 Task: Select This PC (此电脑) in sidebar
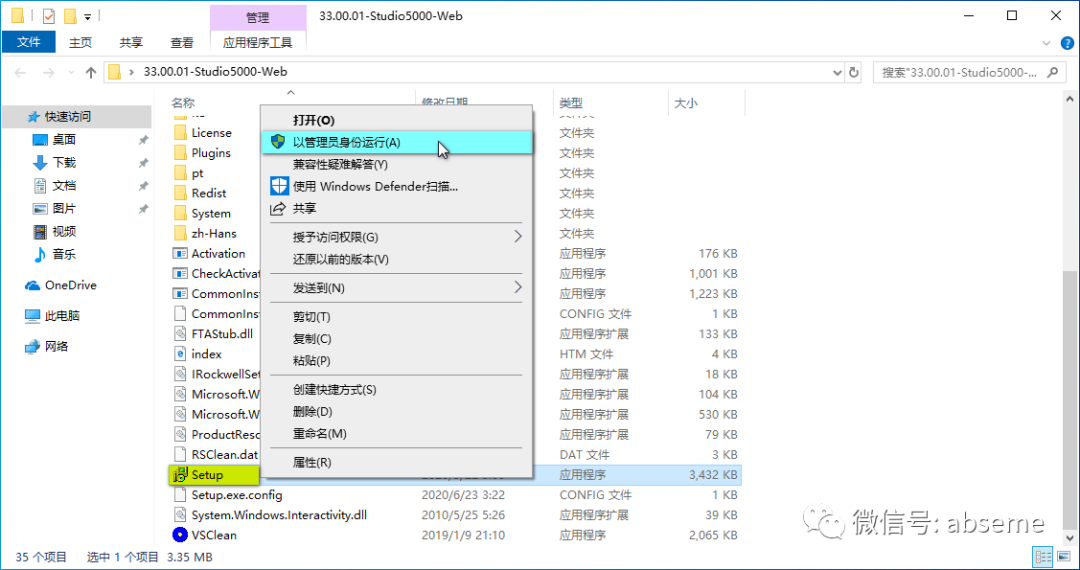(62, 316)
